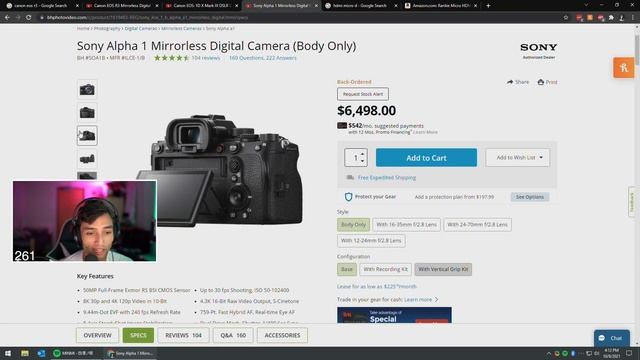640x360 pixels.
Task: Open the REVIEWS 104 section tab
Action: 183,335
